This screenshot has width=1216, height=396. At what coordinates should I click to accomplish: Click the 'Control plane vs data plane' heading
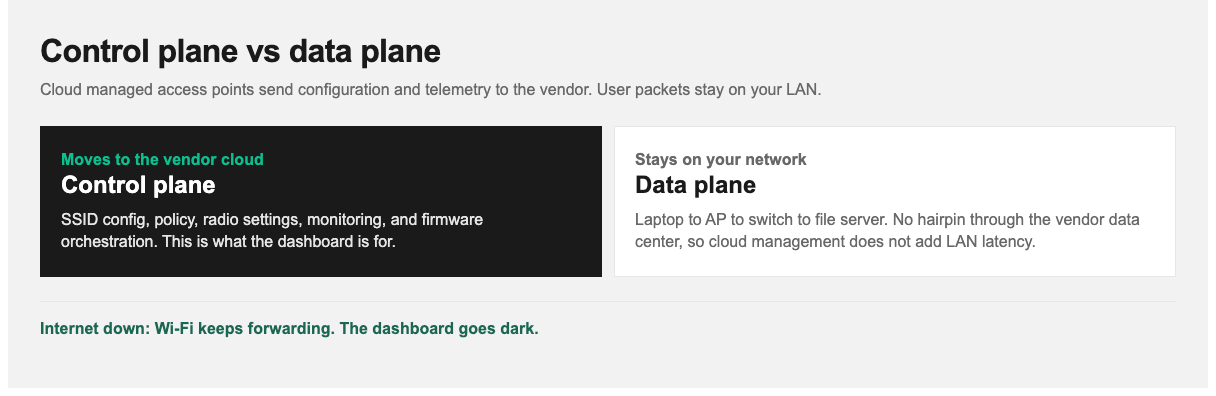pos(240,52)
